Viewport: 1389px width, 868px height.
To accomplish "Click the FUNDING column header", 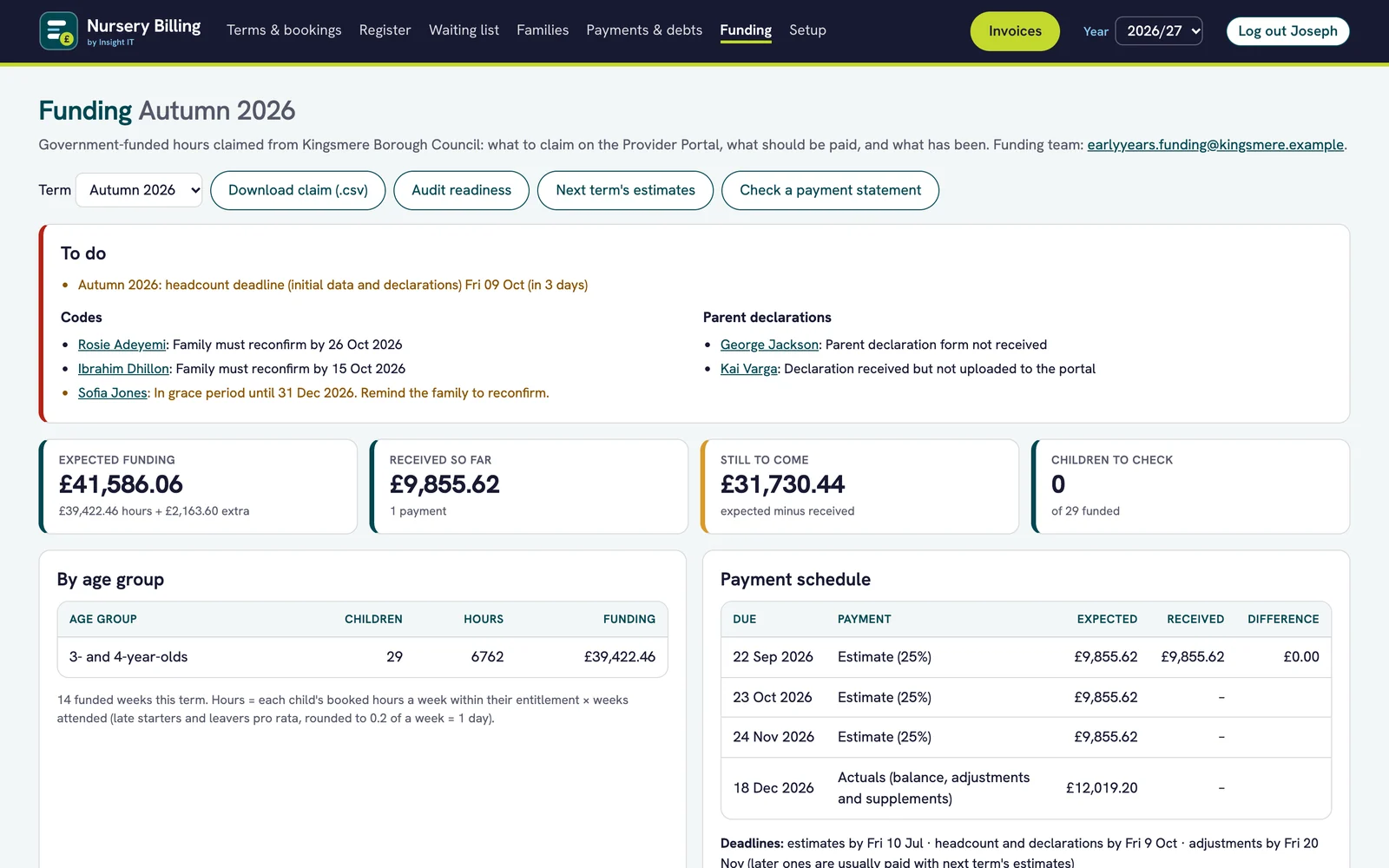I will (629, 619).
